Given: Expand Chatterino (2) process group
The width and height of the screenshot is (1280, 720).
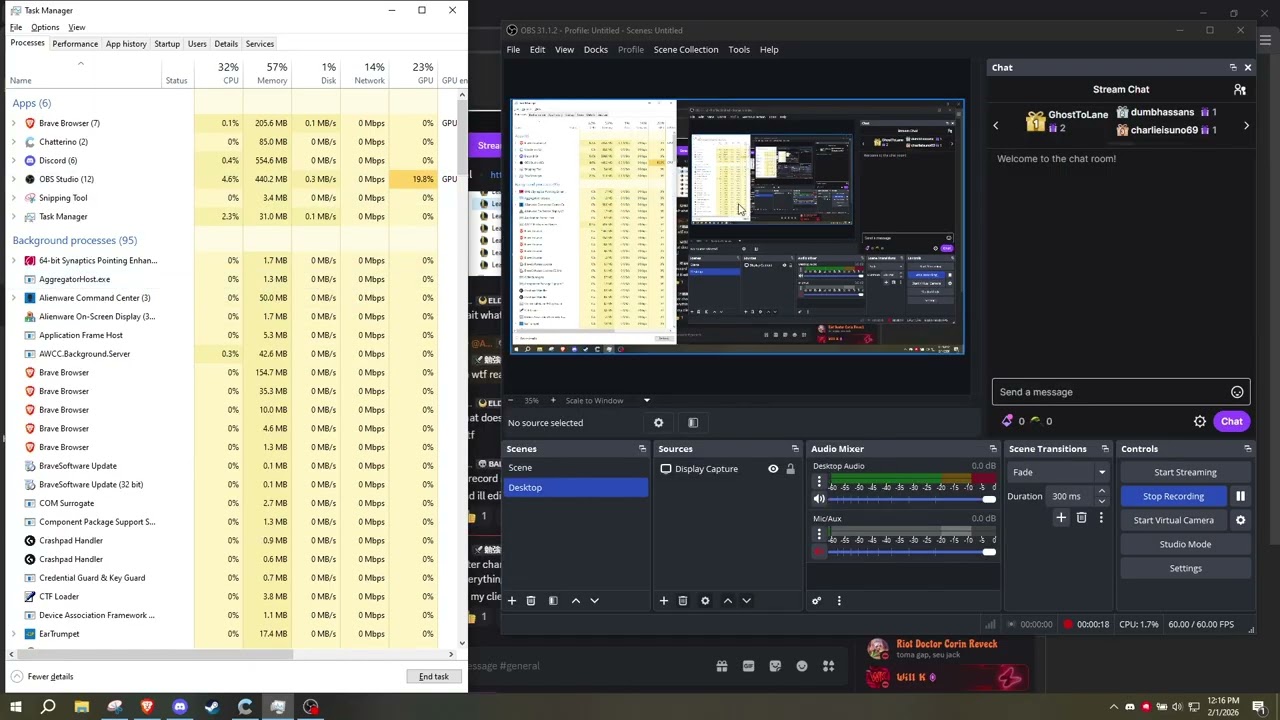Looking at the screenshot, I should coord(14,142).
